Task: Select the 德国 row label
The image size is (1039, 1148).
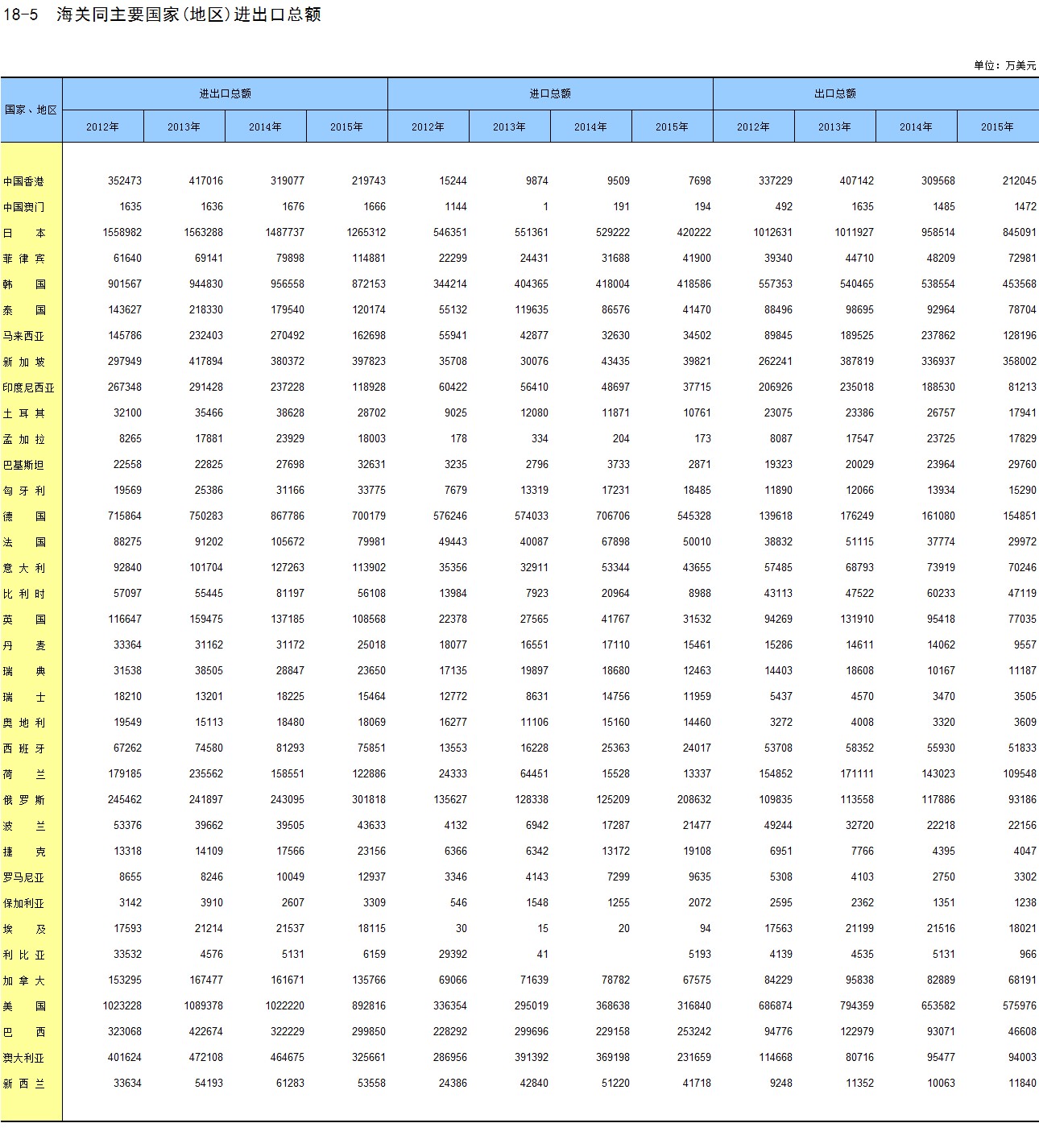Action: [x=24, y=517]
